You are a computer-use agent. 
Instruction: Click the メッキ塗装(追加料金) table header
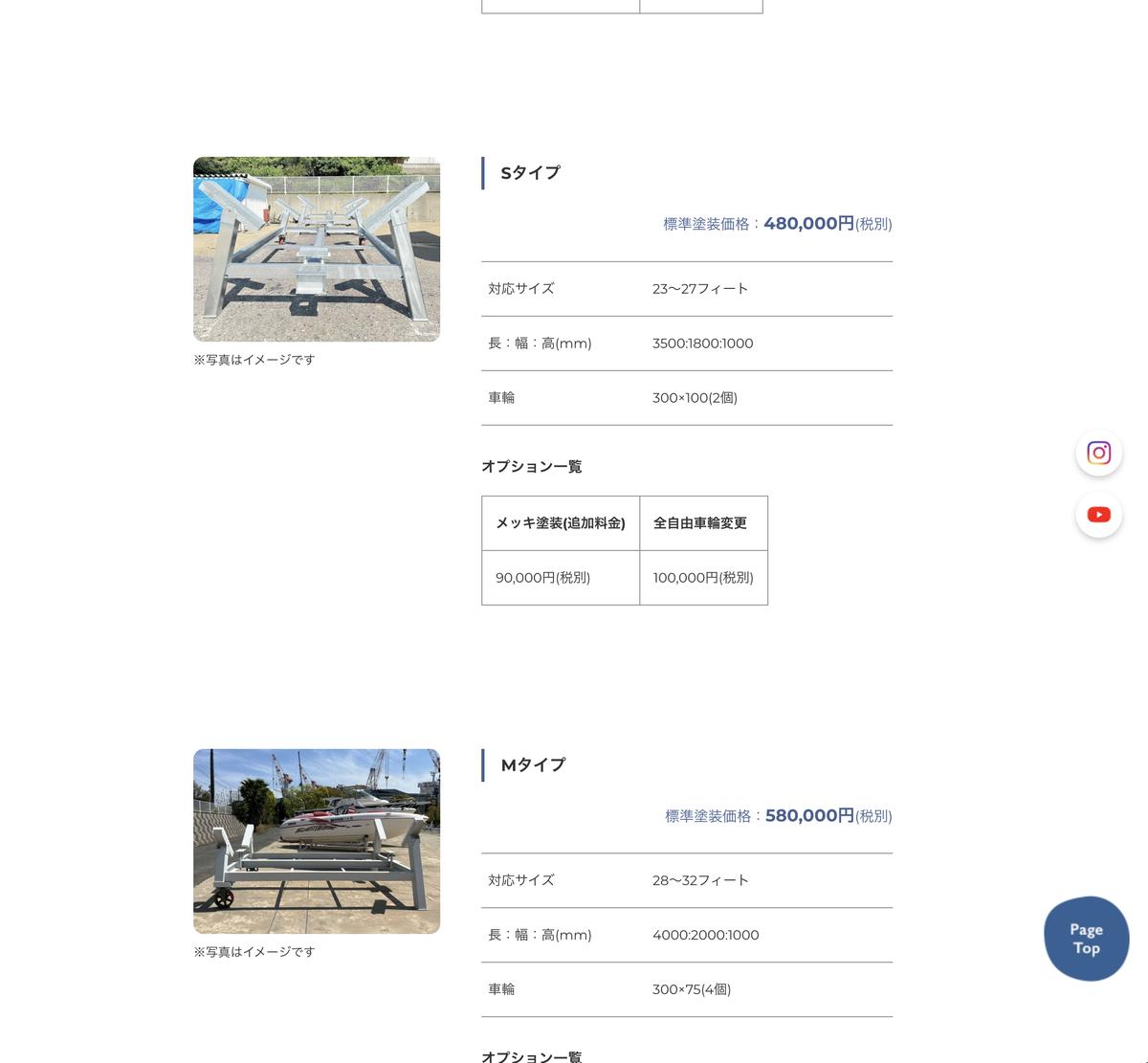click(x=561, y=523)
